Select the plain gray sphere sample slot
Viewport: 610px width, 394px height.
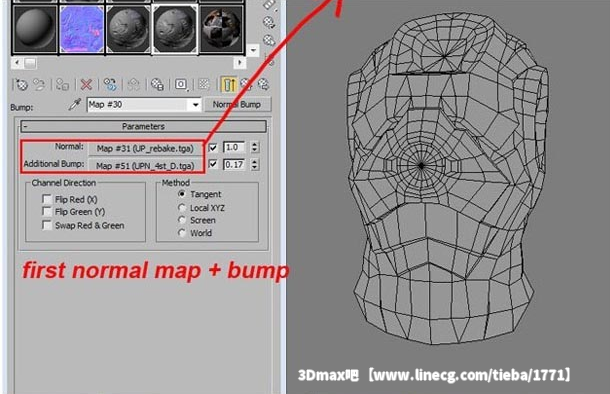[x=35, y=29]
